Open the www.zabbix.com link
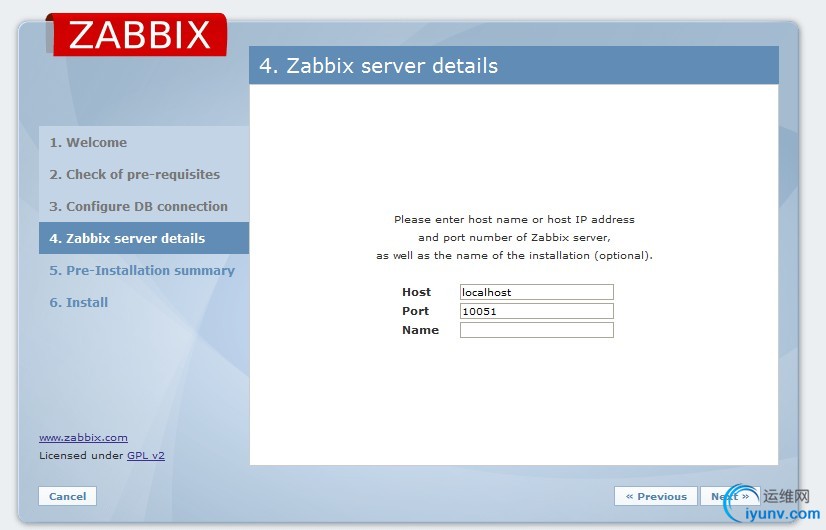 click(x=83, y=437)
